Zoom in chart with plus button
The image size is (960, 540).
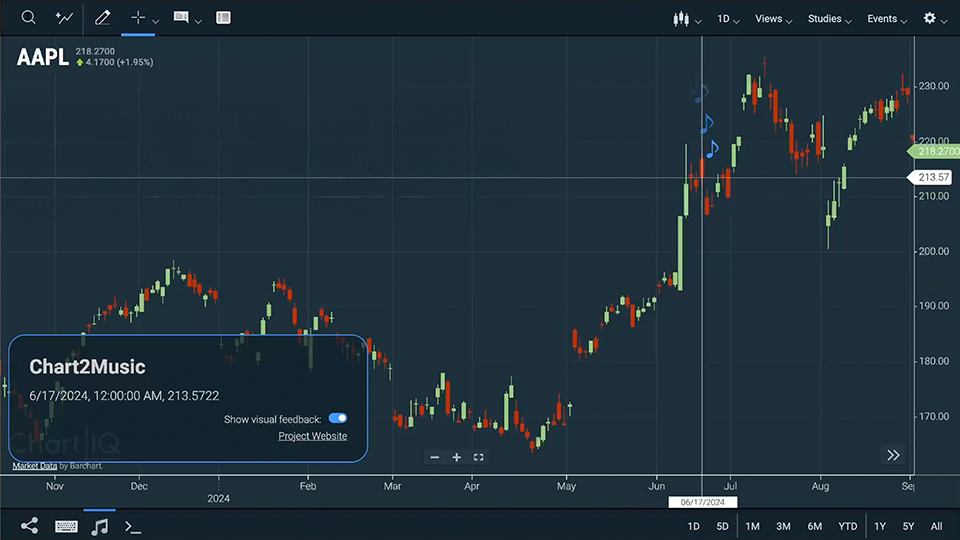coord(457,457)
